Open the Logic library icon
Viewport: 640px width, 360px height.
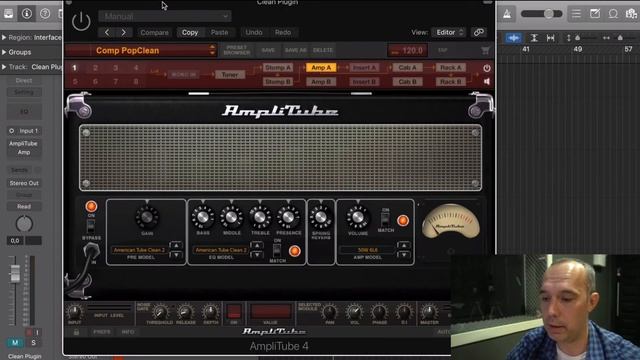[8, 13]
